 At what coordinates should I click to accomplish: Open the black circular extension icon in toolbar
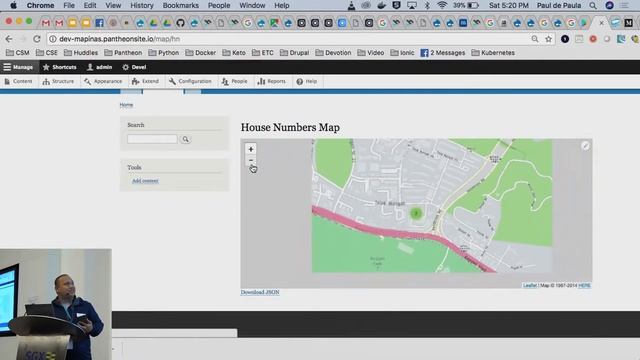565,39
